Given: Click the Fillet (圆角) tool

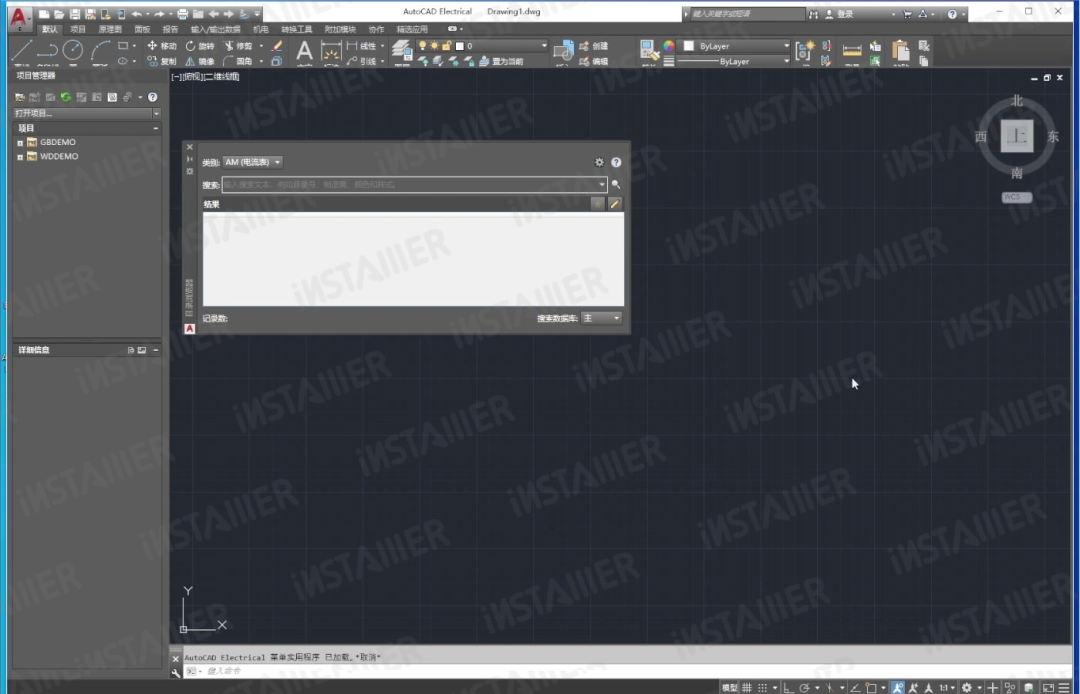Looking at the screenshot, I should point(238,61).
